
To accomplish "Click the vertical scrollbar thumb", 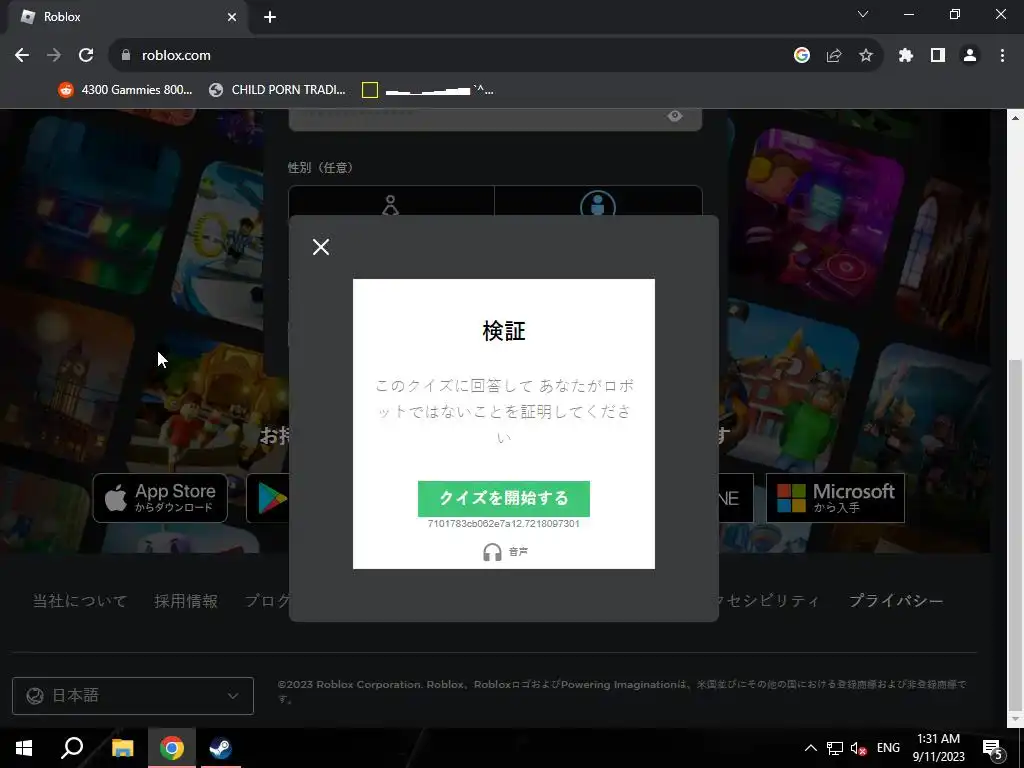I will pos(1015,534).
